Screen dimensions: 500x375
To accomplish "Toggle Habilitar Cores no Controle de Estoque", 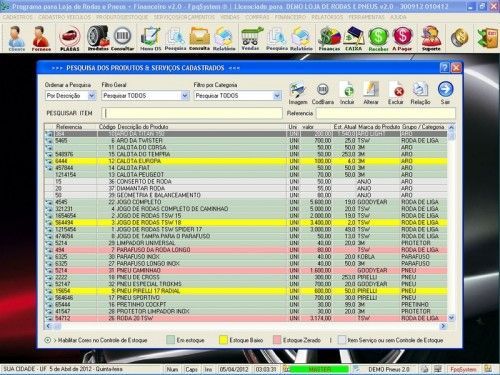I will (x=48, y=340).
